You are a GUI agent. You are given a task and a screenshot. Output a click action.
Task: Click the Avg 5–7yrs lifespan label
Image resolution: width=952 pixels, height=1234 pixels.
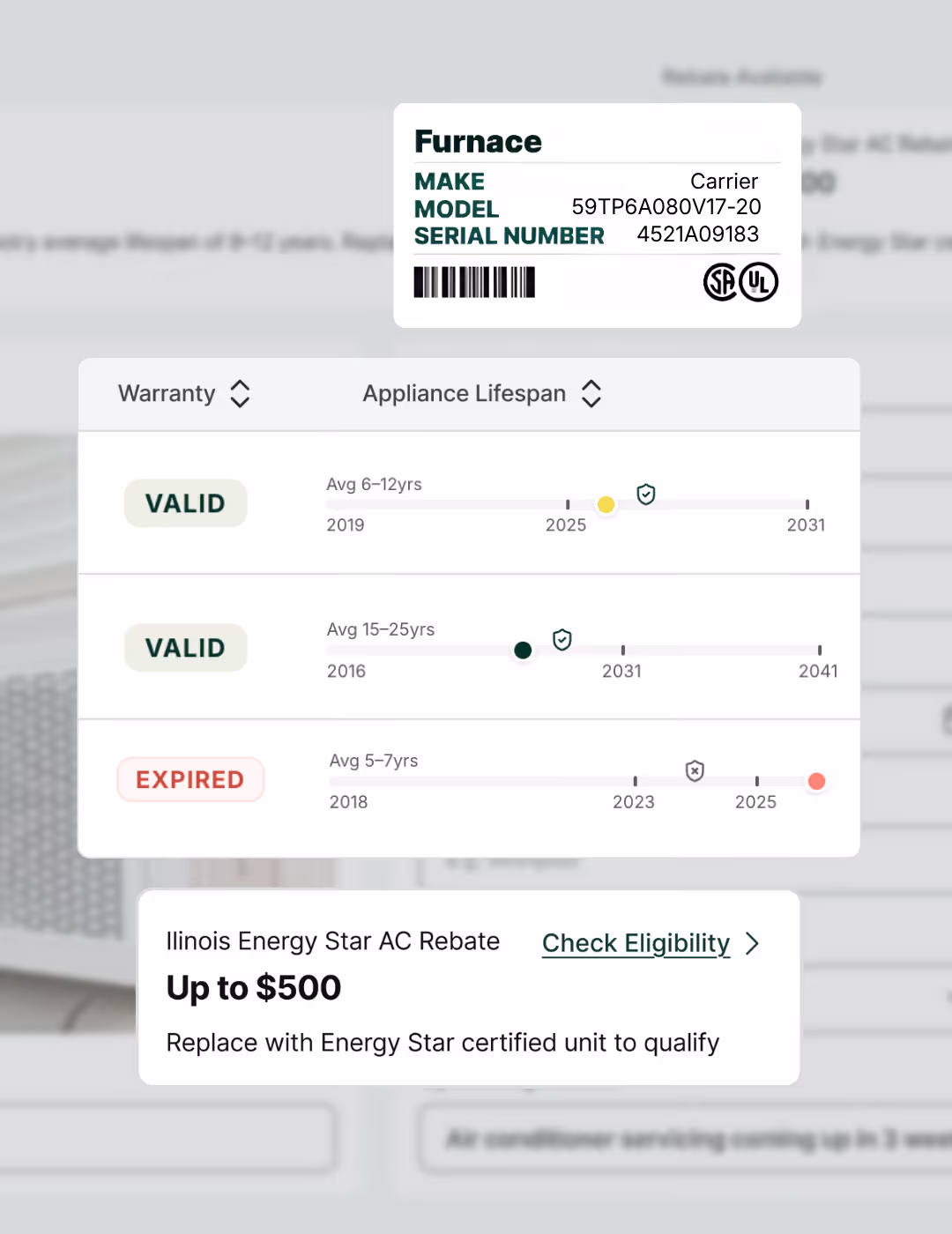374,761
